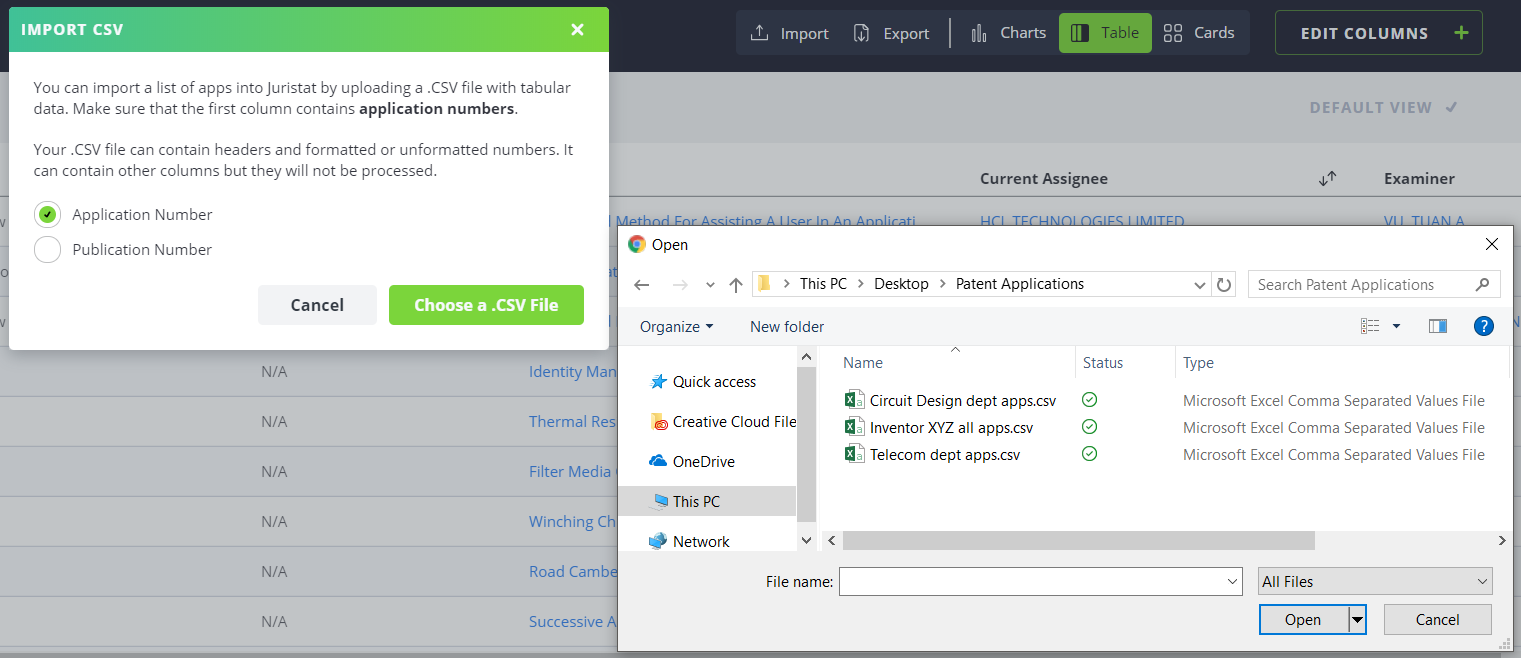Cancel the Open file dialog
The width and height of the screenshot is (1521, 658).
pyautogui.click(x=1438, y=620)
